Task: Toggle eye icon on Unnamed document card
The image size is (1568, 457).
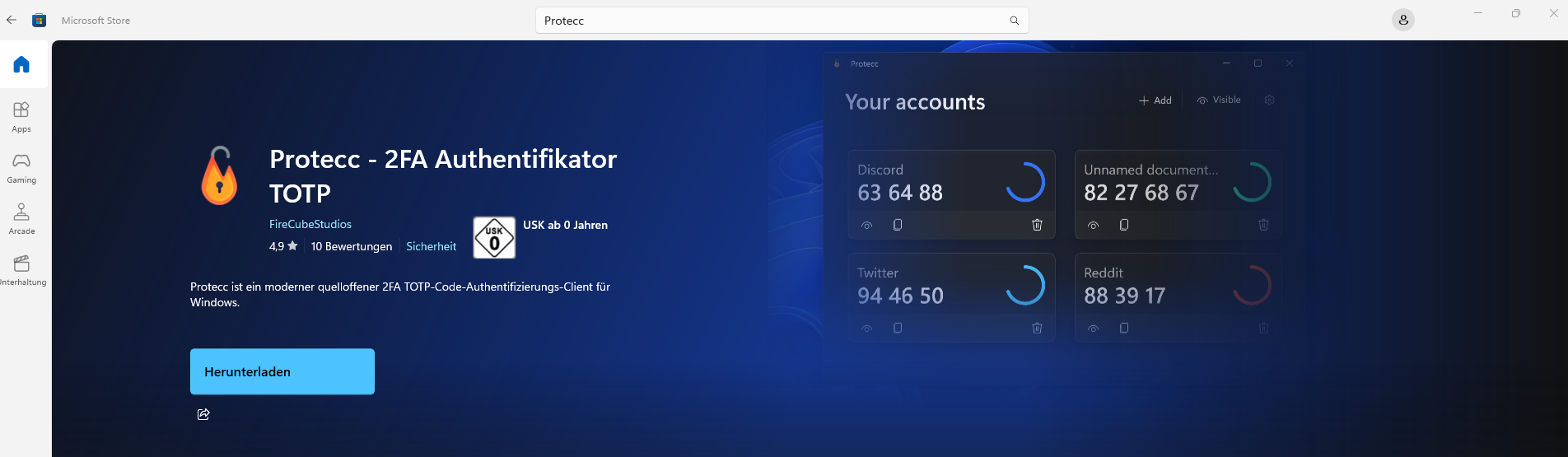Action: [1093, 225]
